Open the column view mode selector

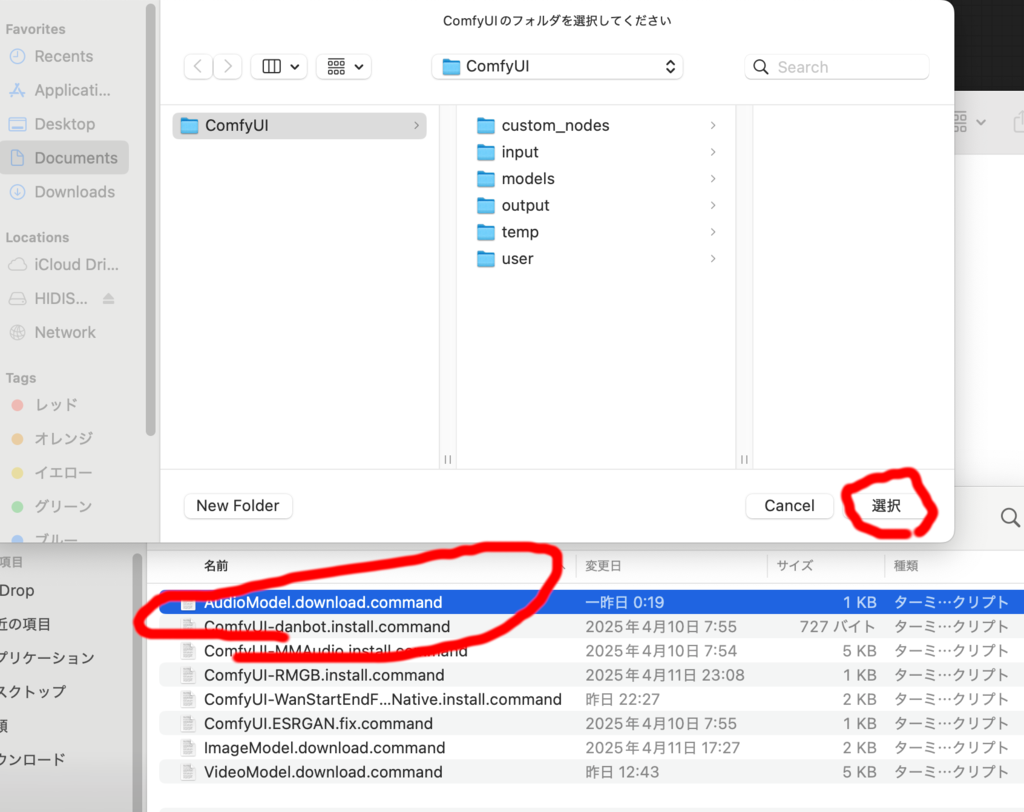280,67
